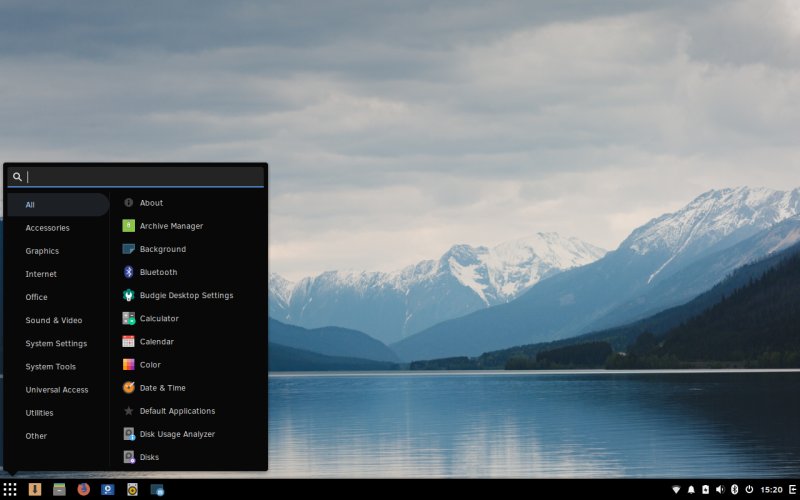
Task: Click the applications grid menu button
Action: [x=10, y=489]
